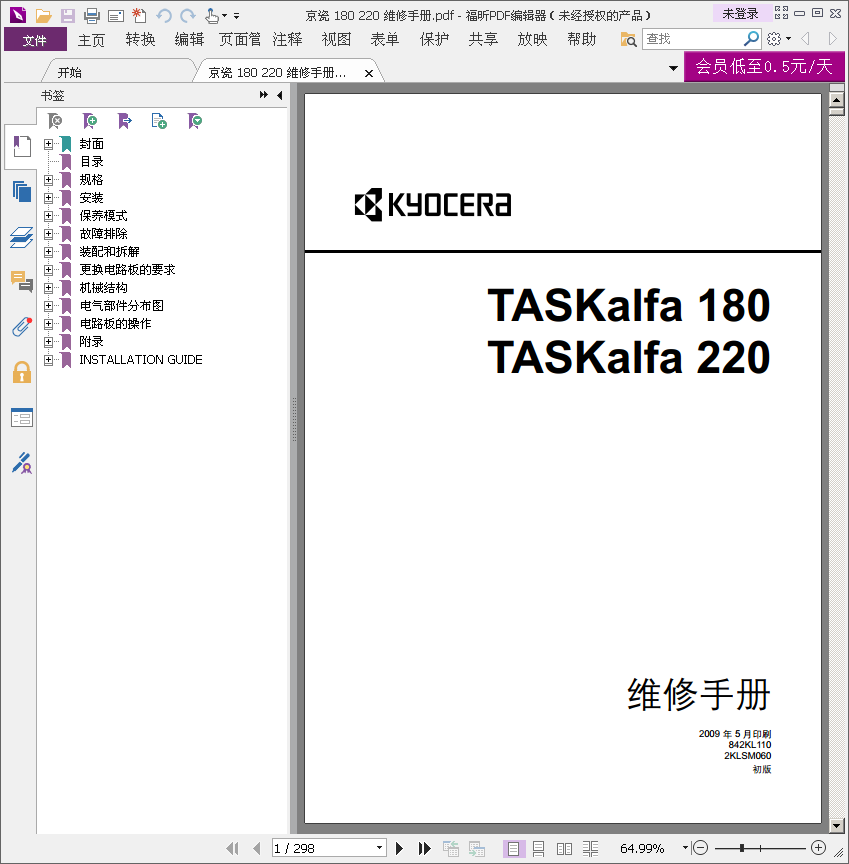Click the add new bookmark icon
Viewport: 849px width, 864px height.
(90, 121)
